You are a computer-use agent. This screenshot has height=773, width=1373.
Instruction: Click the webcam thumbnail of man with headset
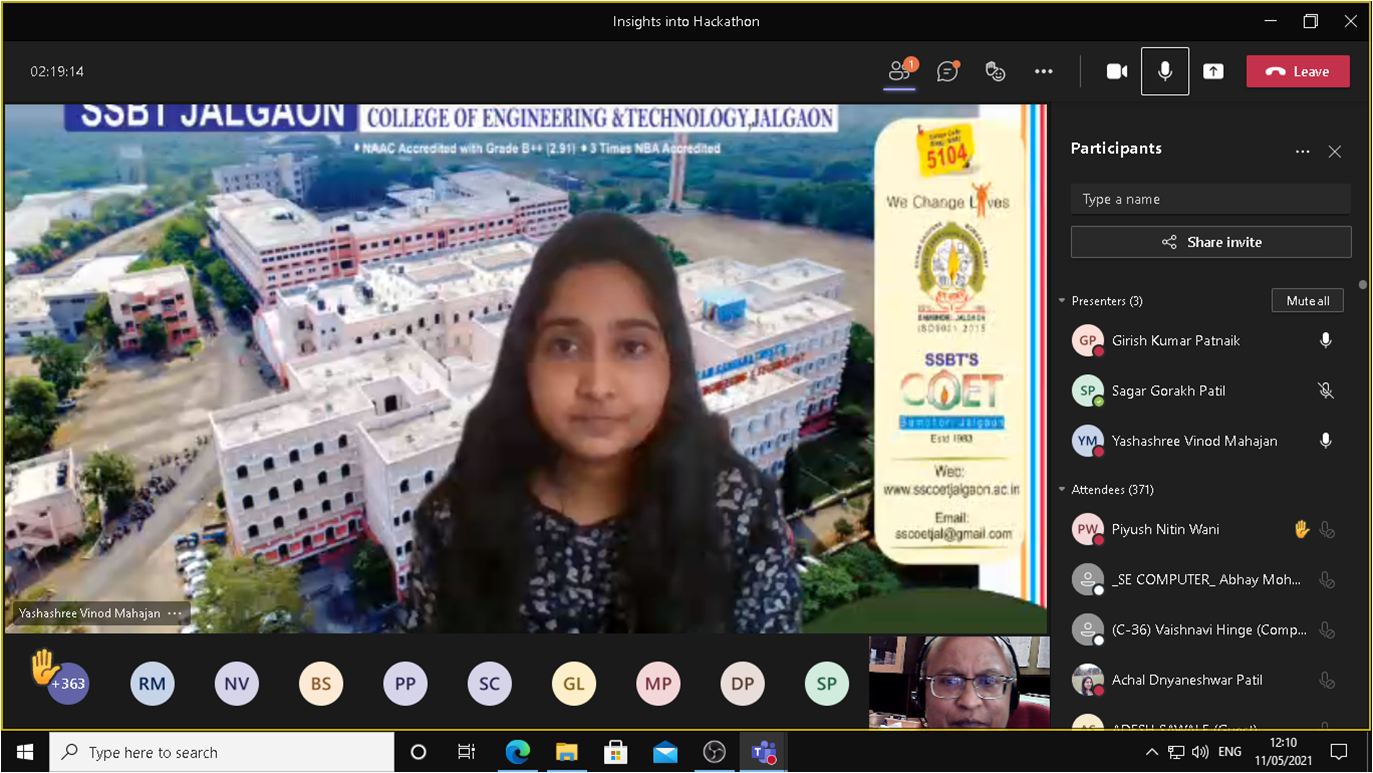959,682
